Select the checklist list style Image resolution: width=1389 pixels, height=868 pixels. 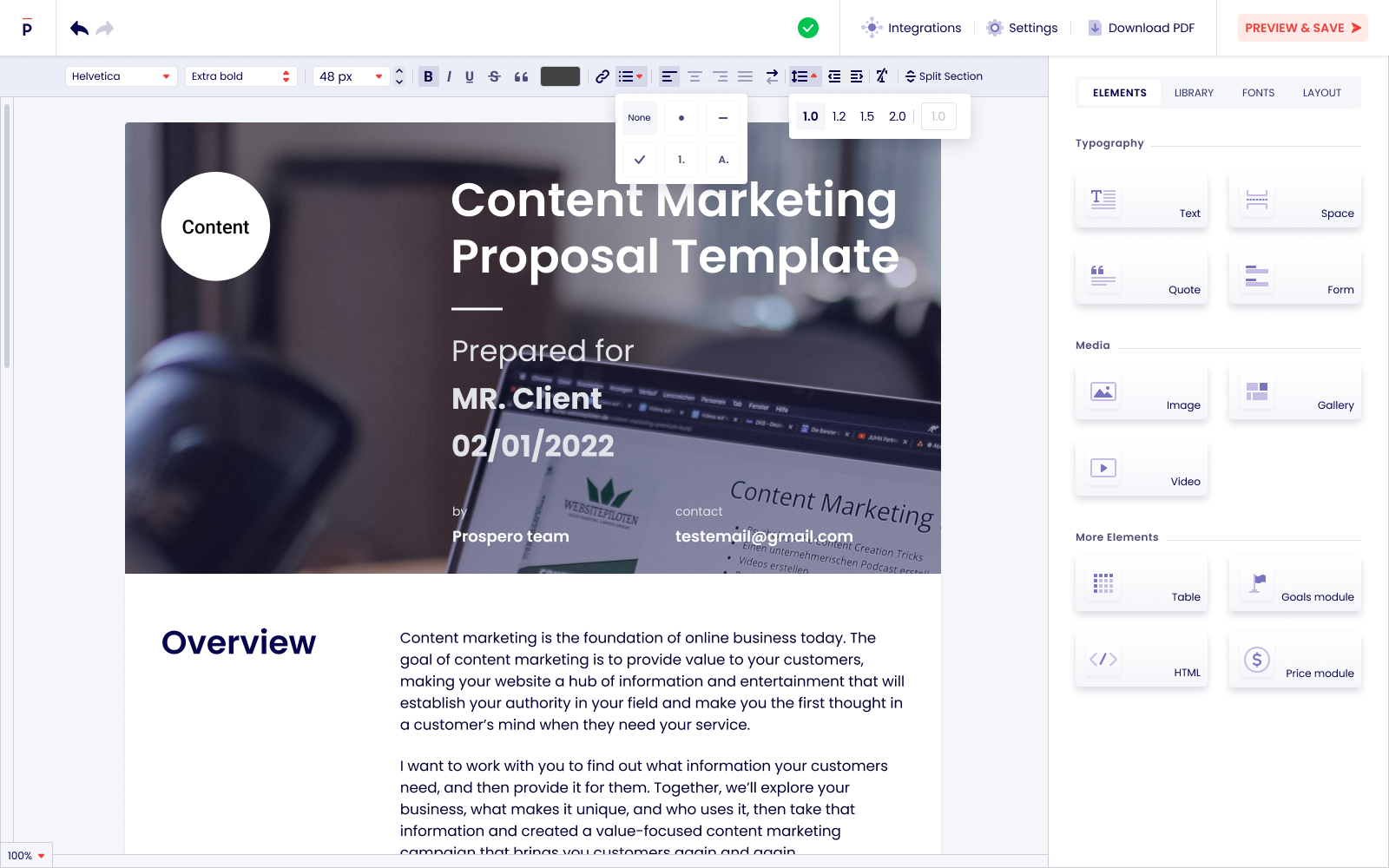(x=640, y=160)
